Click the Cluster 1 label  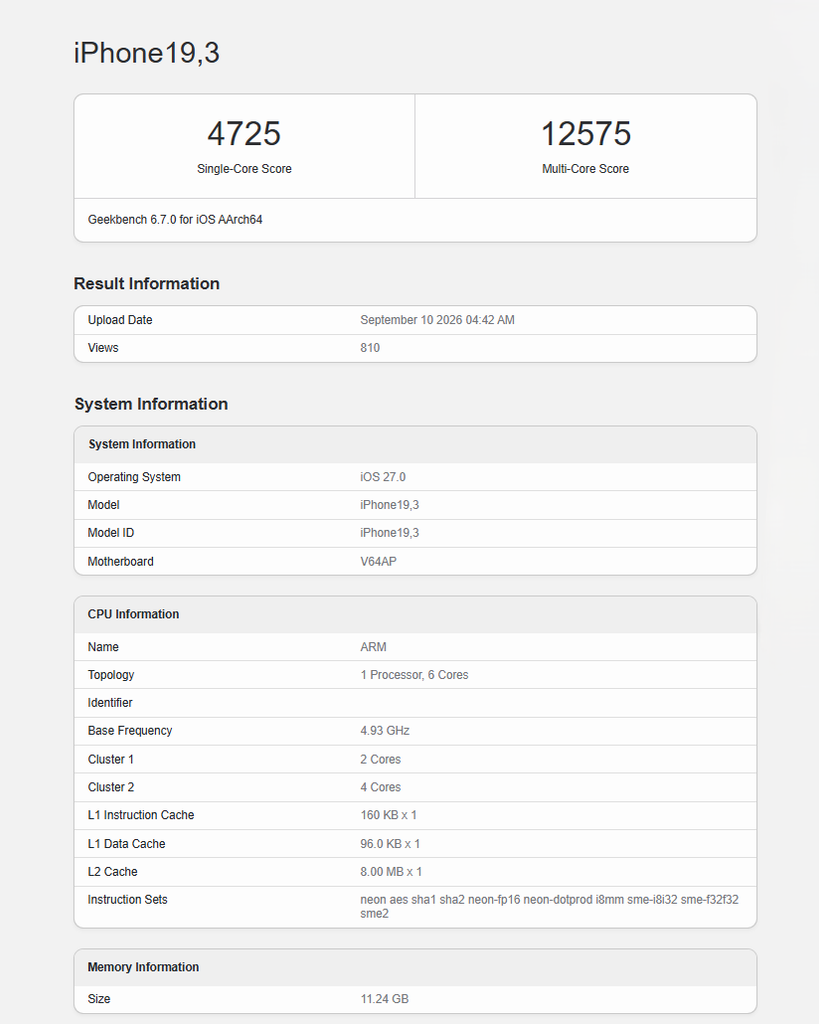110,760
